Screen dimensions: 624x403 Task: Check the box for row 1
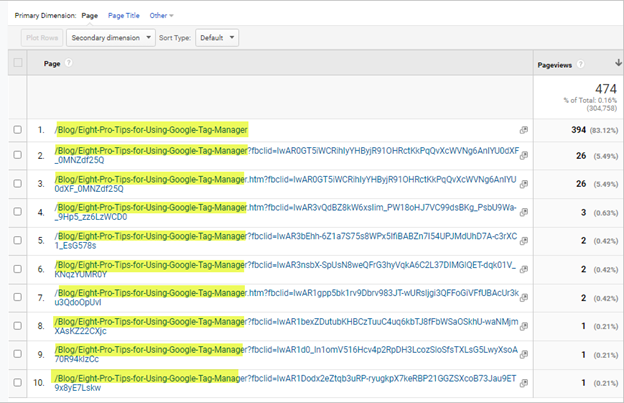(x=18, y=130)
